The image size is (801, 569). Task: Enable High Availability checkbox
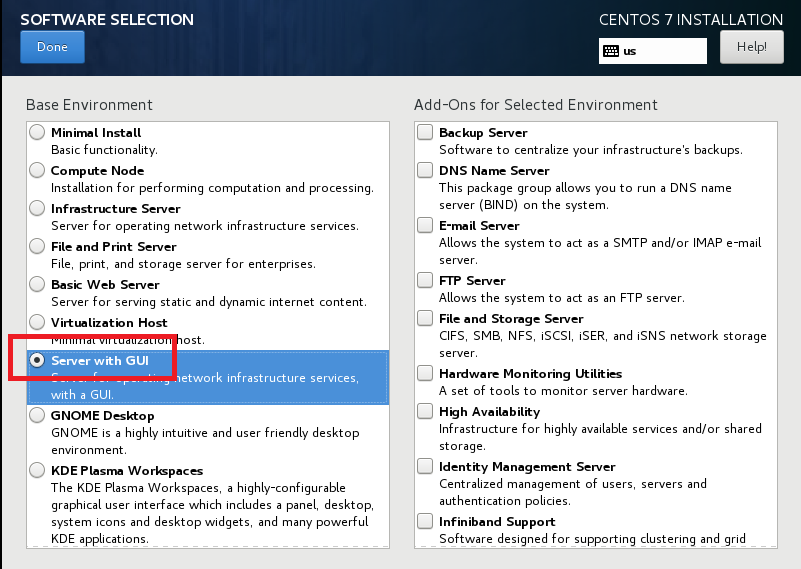click(425, 411)
